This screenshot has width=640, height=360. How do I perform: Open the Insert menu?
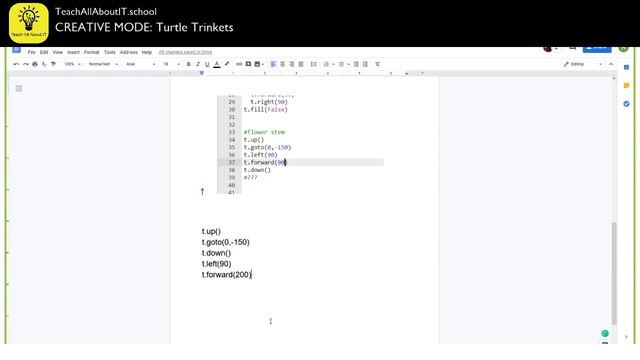coord(73,52)
